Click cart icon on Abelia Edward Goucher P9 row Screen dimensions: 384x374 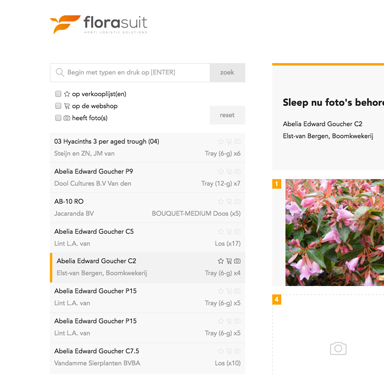pyautogui.click(x=229, y=172)
